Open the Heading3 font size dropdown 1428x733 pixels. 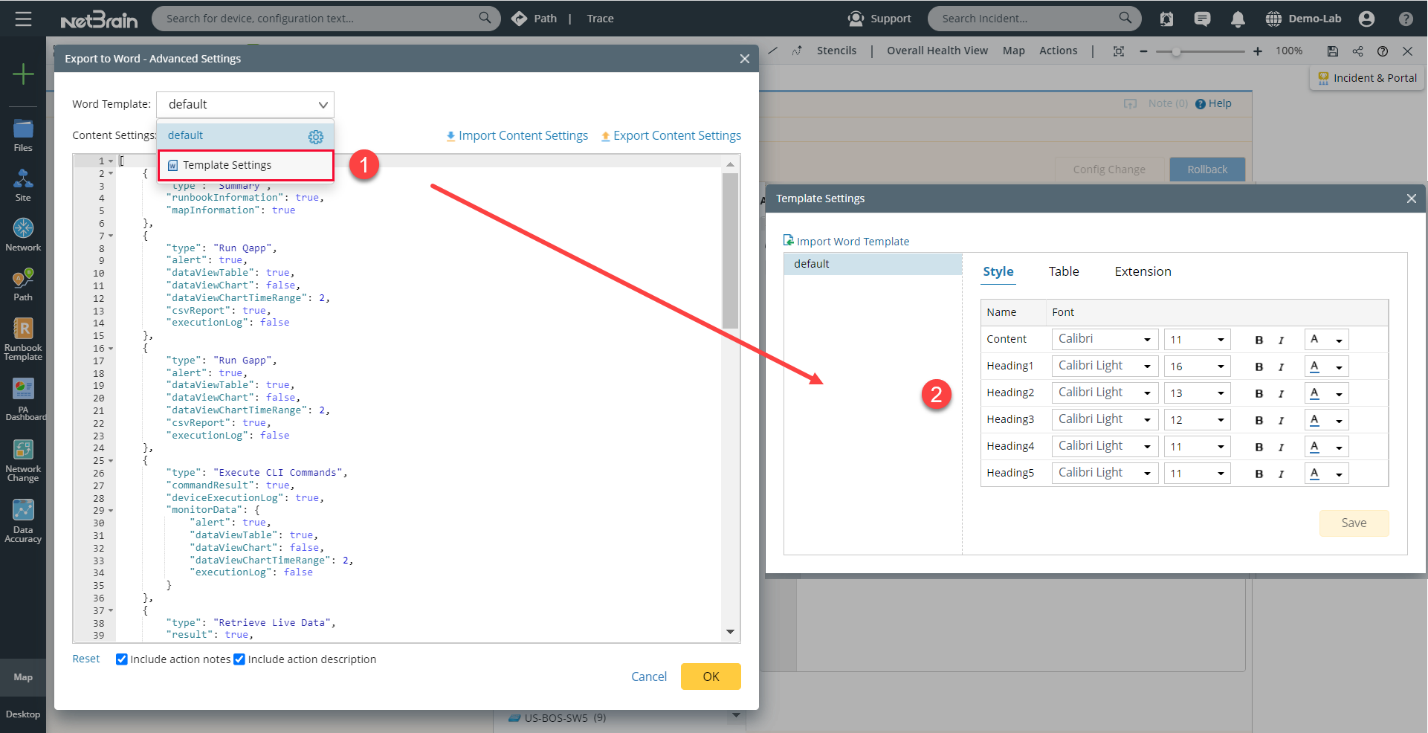[1197, 420]
